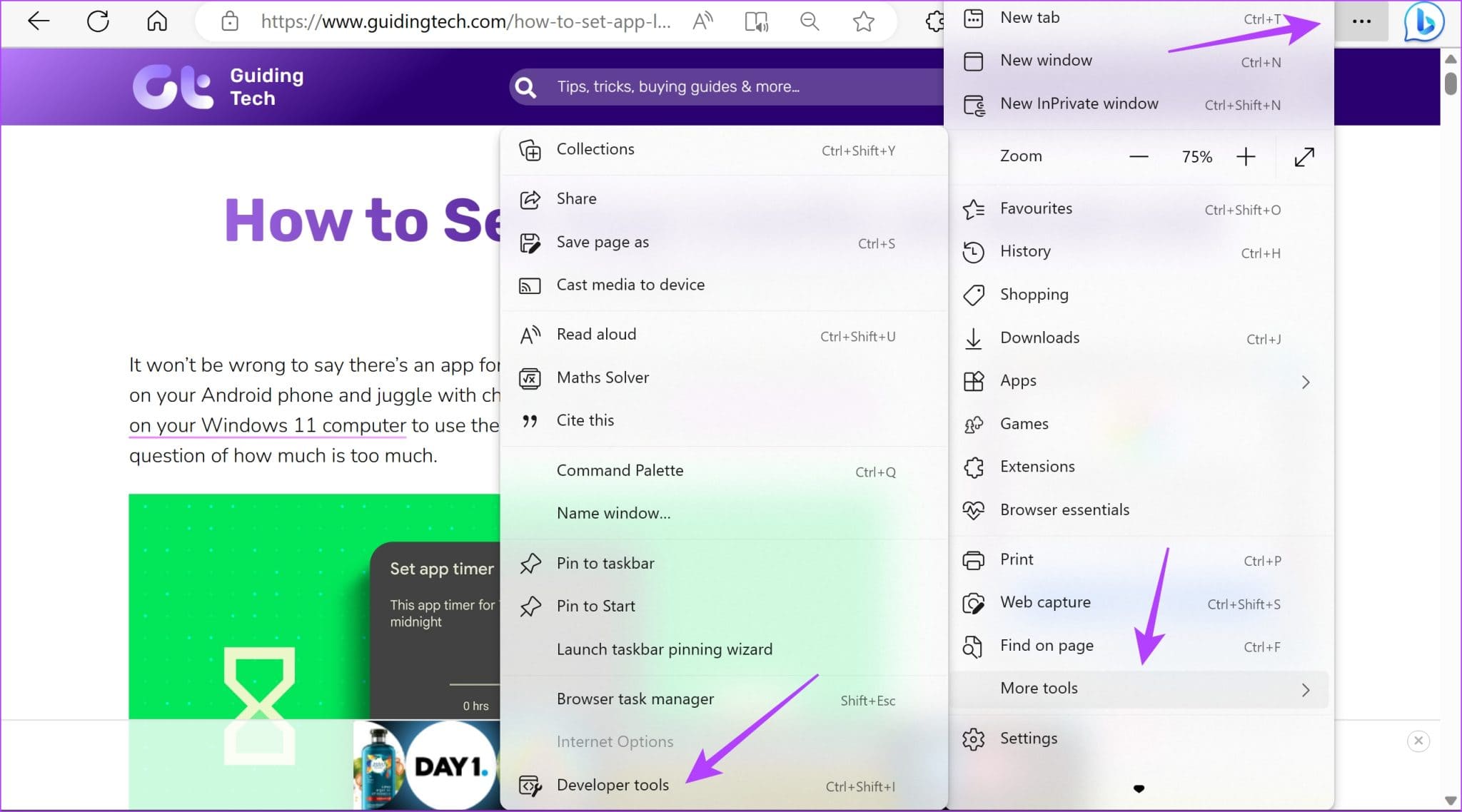Click the Refresh page icon
The image size is (1462, 812).
pyautogui.click(x=98, y=21)
